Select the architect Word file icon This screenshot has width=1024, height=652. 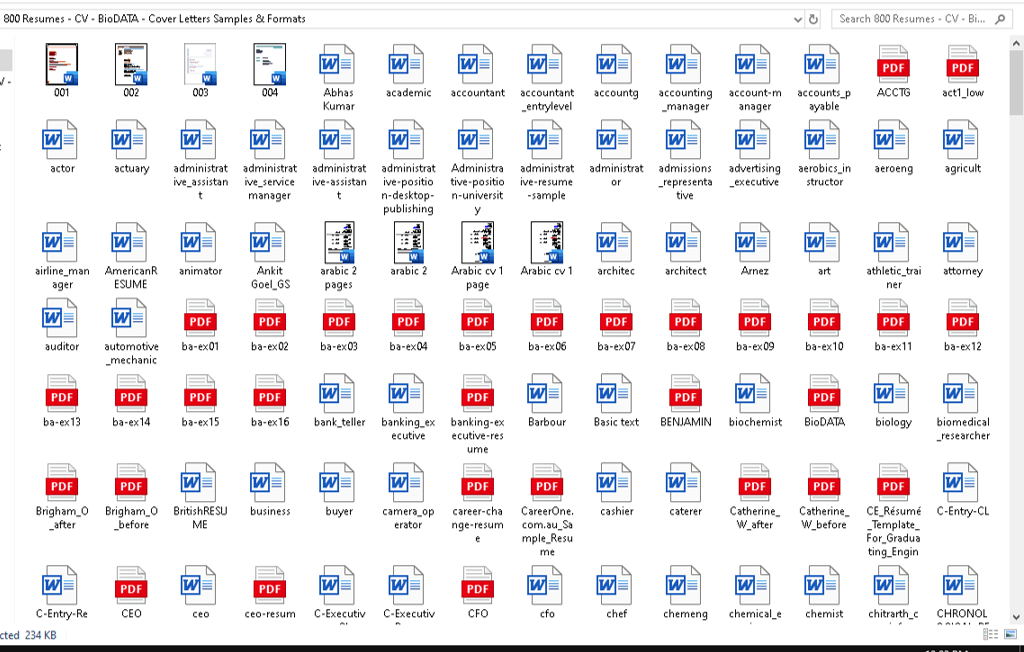[x=684, y=242]
